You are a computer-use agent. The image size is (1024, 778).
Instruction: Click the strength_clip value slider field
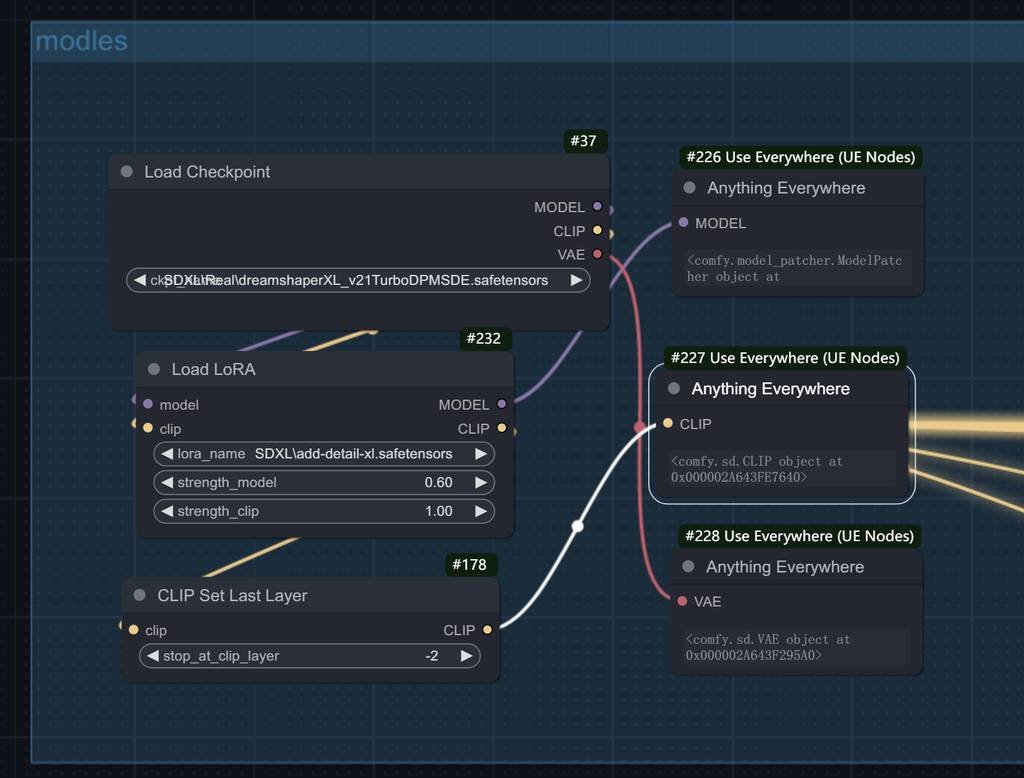[323, 511]
